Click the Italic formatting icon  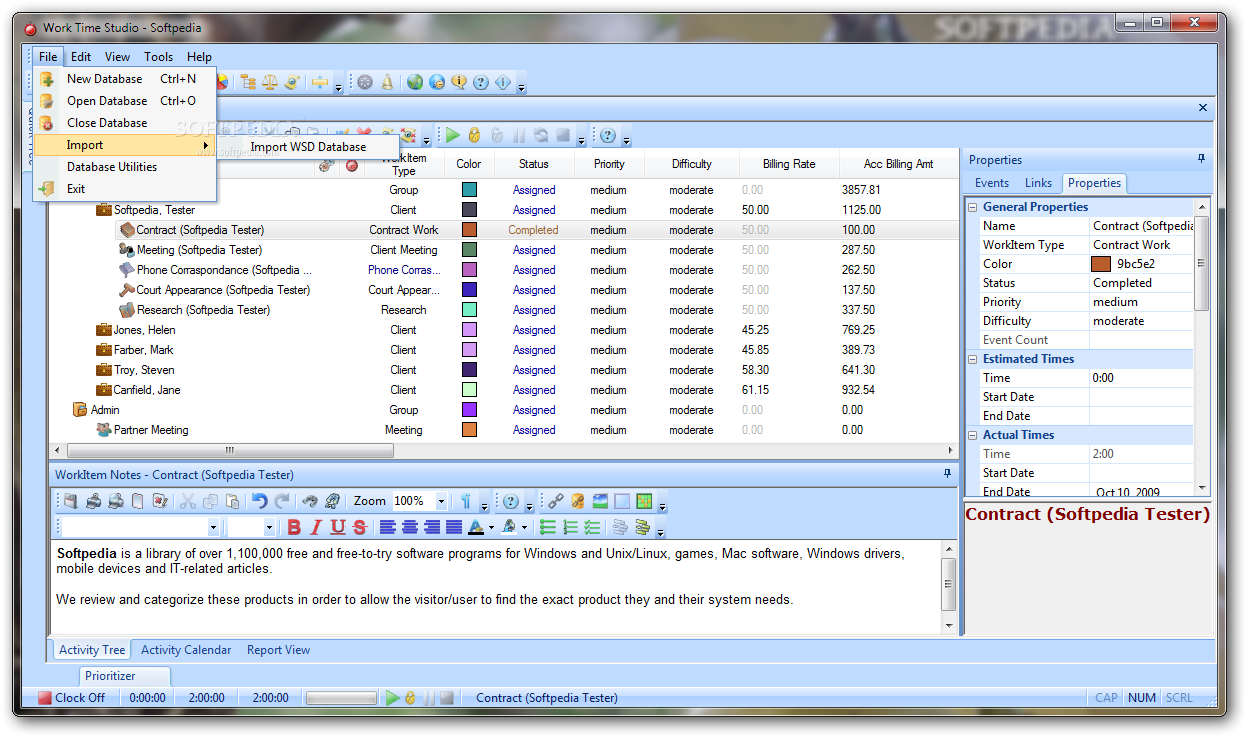pos(316,527)
